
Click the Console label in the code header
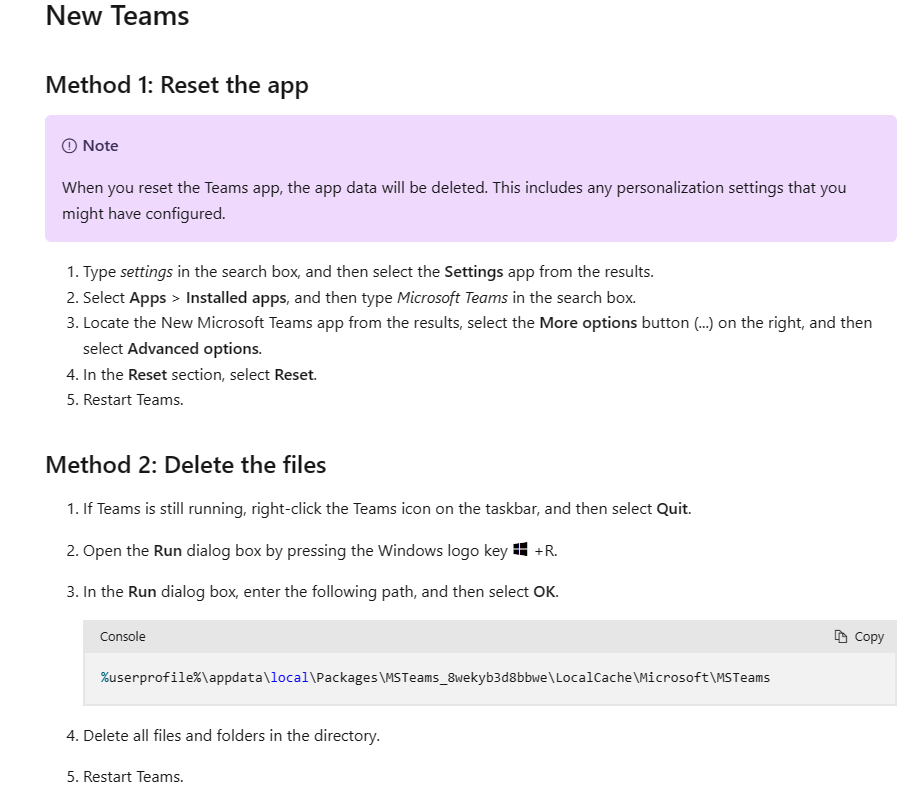tap(122, 637)
